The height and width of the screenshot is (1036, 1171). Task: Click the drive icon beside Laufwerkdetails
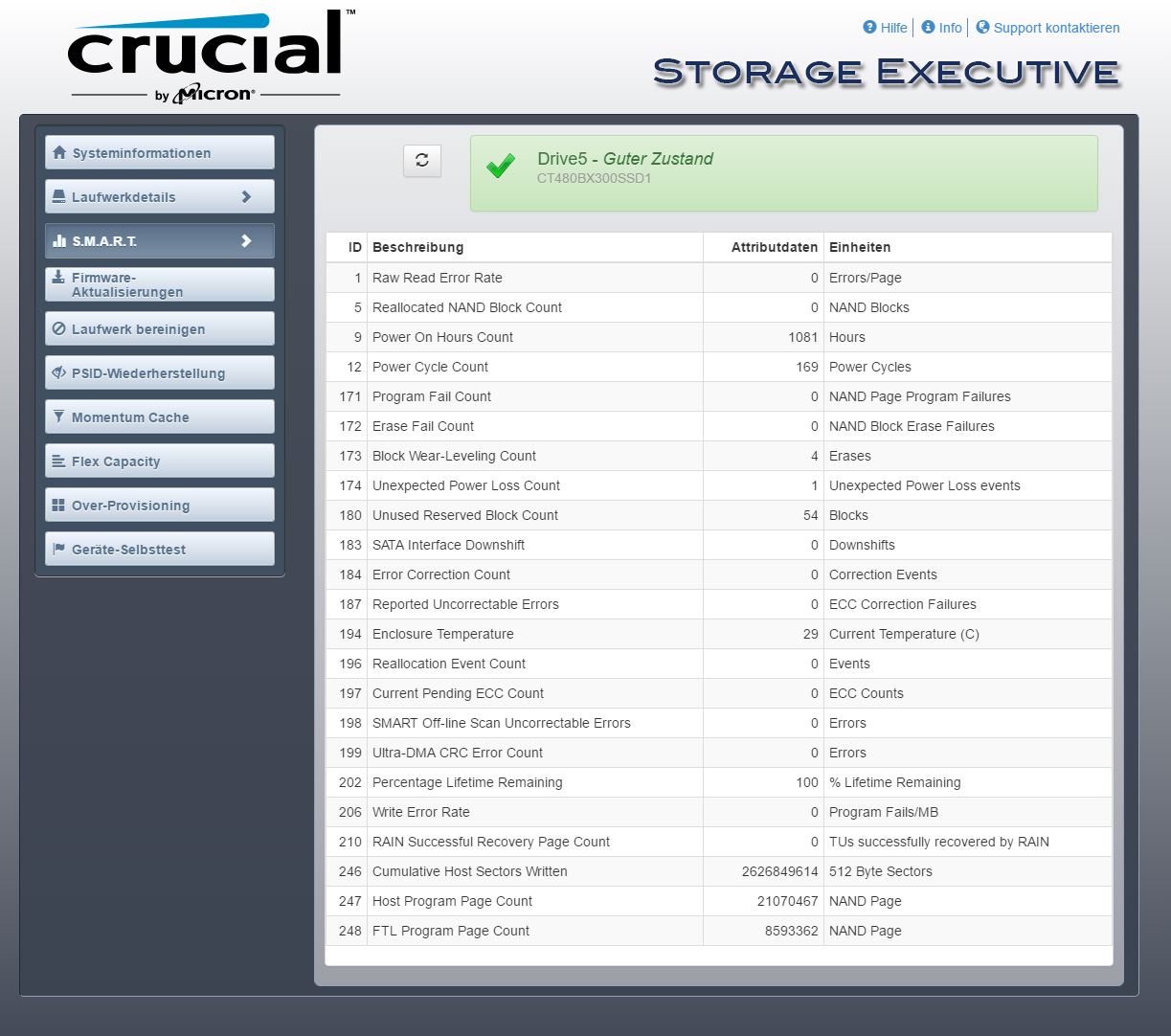point(59,196)
